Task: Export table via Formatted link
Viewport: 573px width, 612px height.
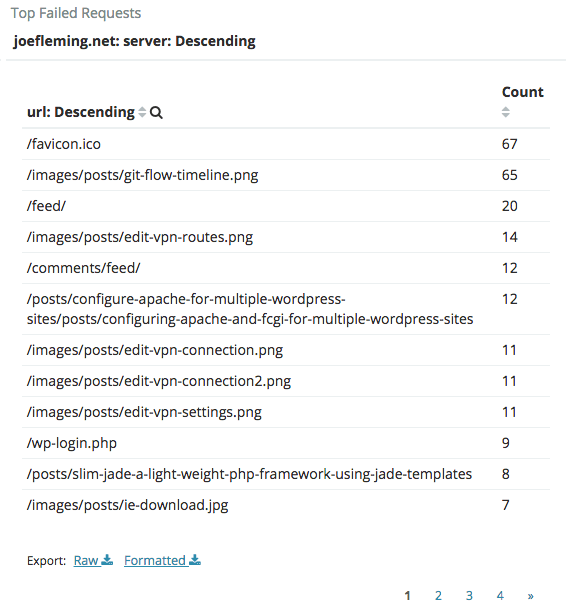Action: point(155,560)
